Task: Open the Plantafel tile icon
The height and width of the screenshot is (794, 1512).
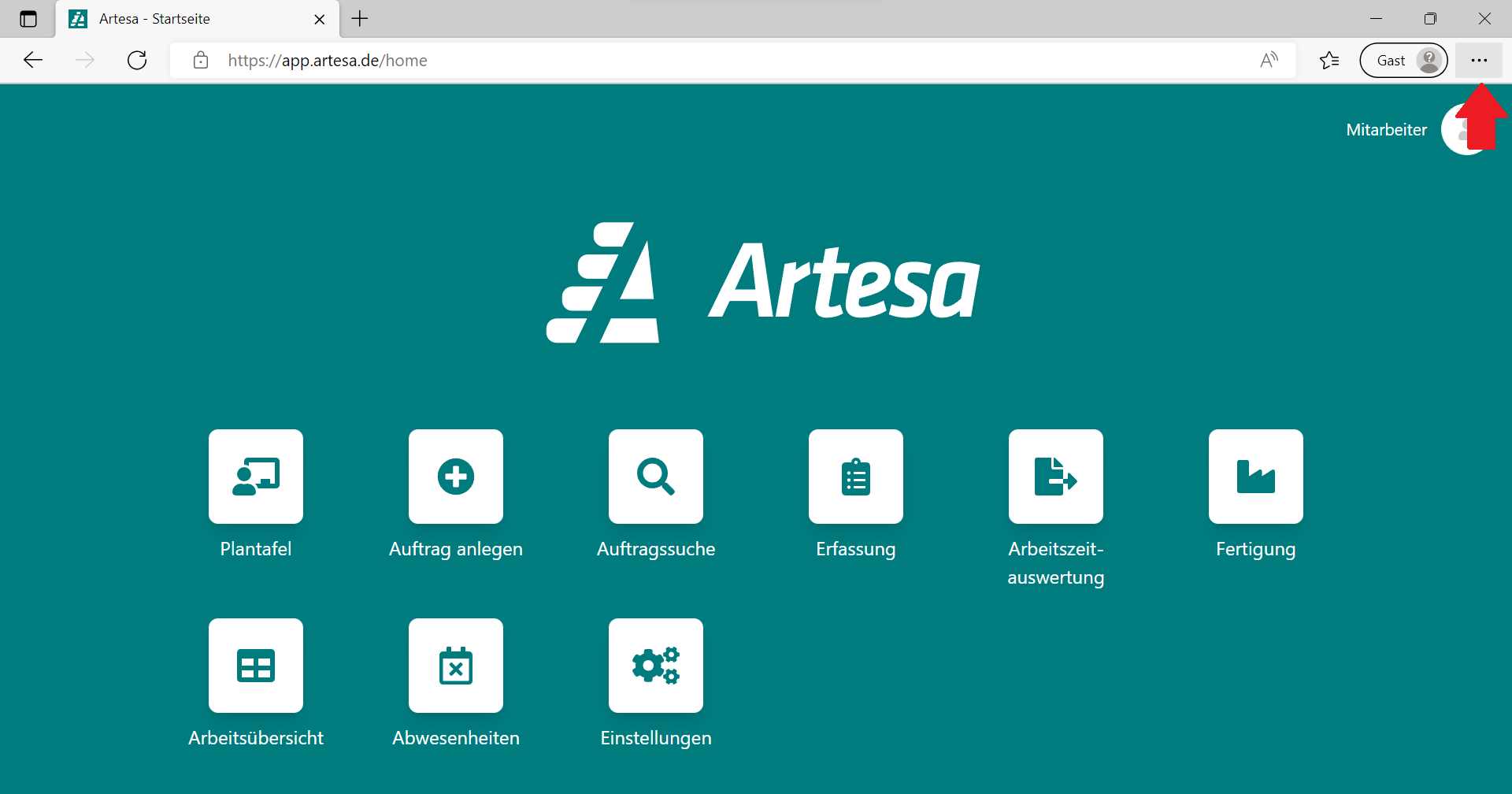Action: [256, 477]
